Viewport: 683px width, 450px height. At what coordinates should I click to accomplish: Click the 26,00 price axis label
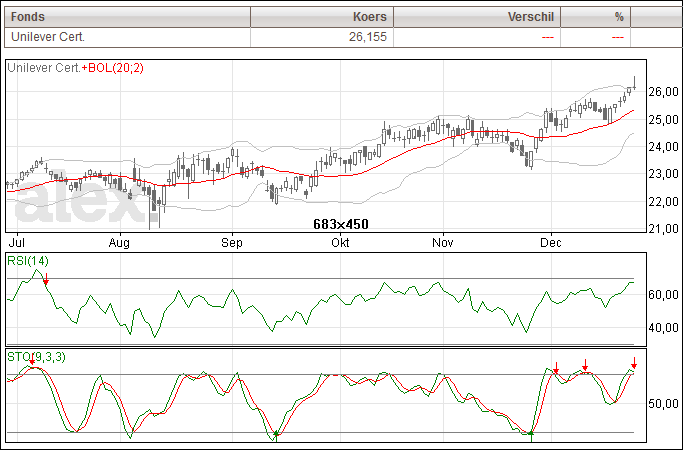point(663,92)
